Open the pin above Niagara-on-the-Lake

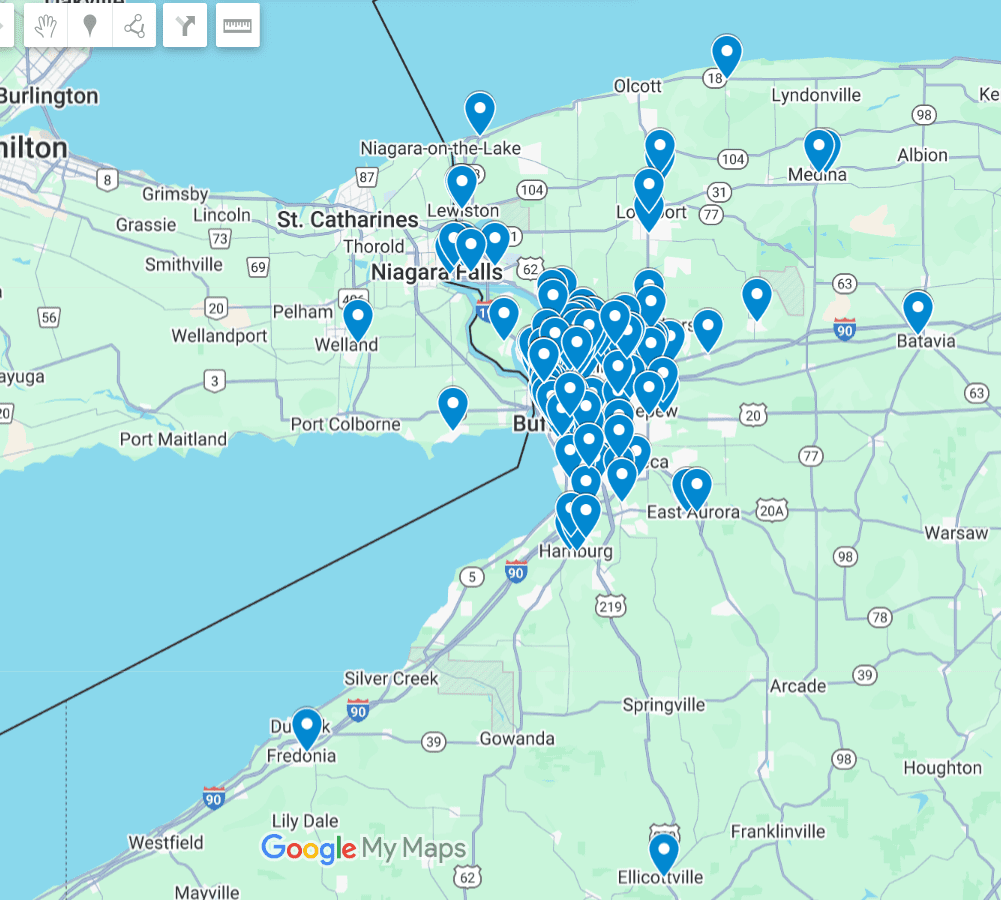tap(480, 110)
